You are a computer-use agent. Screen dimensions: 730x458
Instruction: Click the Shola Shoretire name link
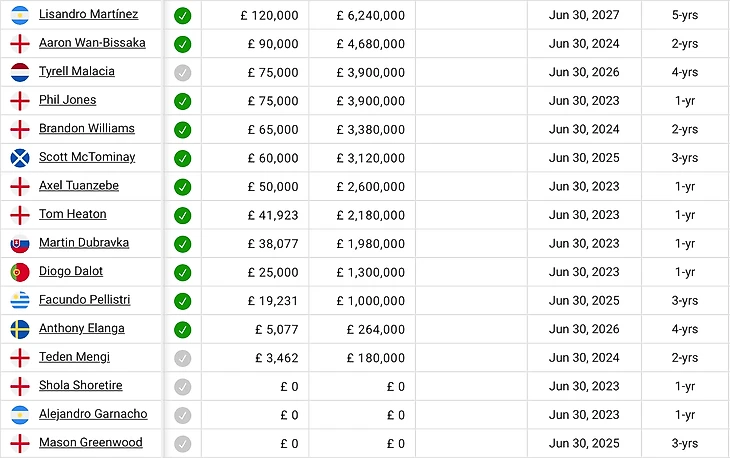point(80,386)
